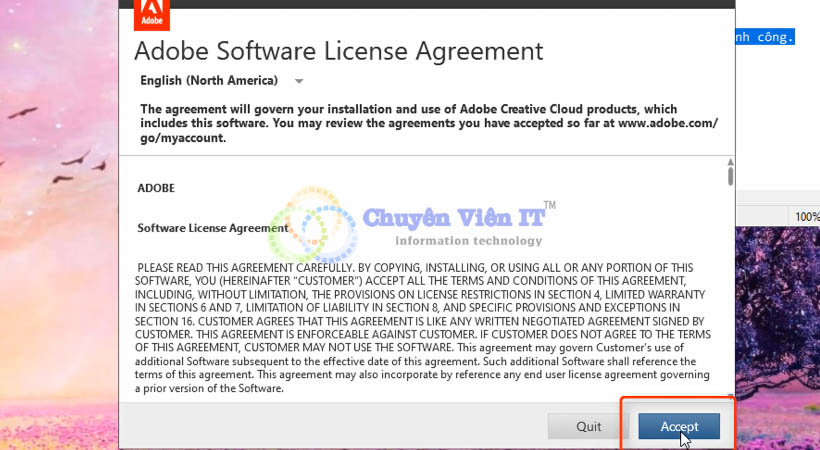The image size is (820, 450).
Task: Select the English (North America) language field
Action: tap(209, 80)
